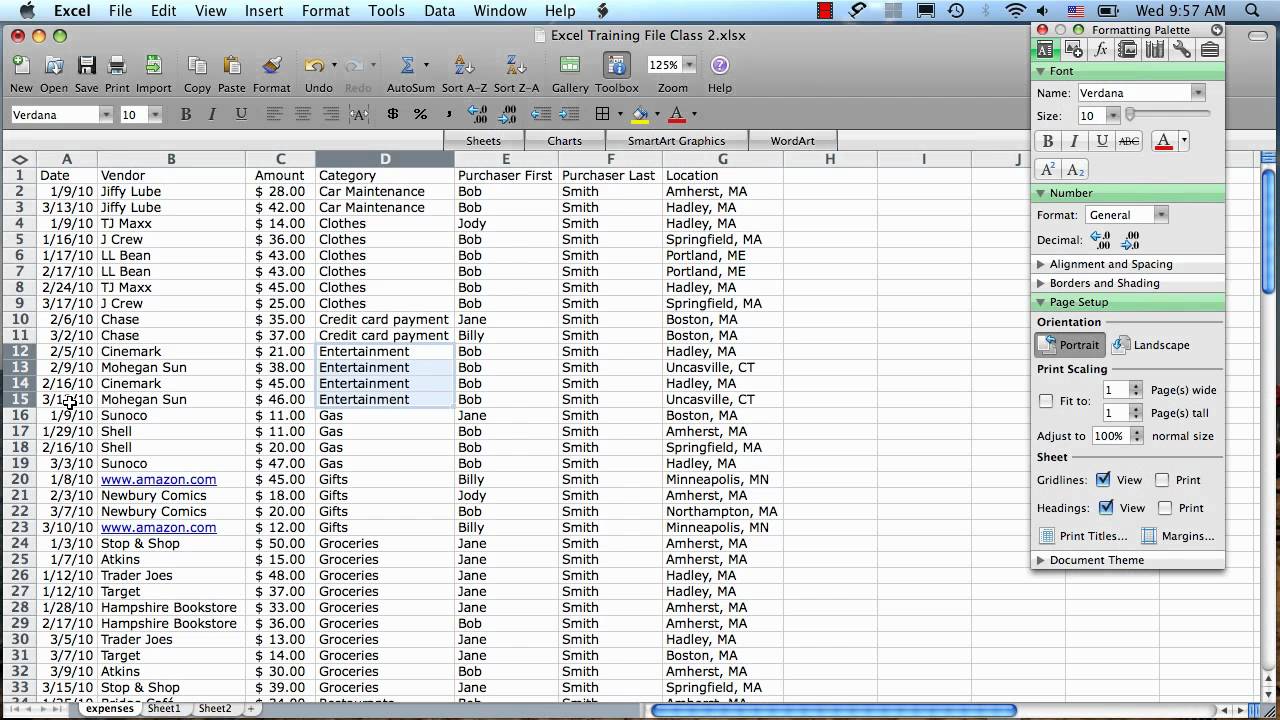Open palette font Name dropdown
The width and height of the screenshot is (1280, 720).
(1198, 93)
